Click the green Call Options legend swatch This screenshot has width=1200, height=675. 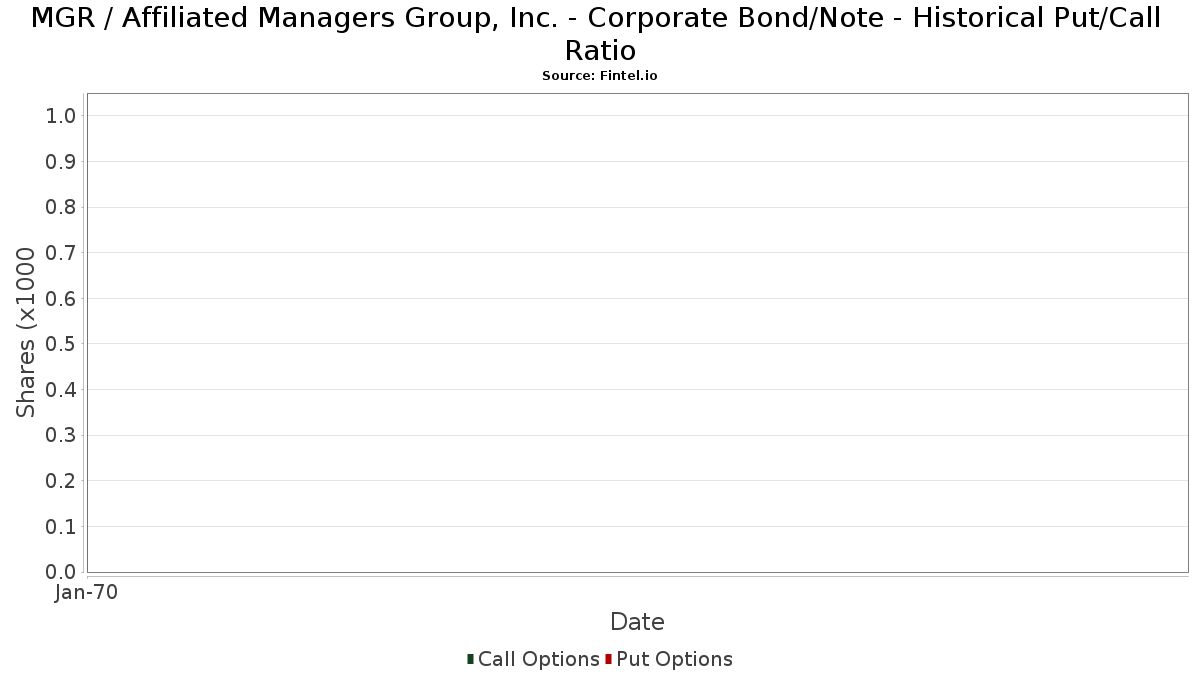click(x=470, y=659)
